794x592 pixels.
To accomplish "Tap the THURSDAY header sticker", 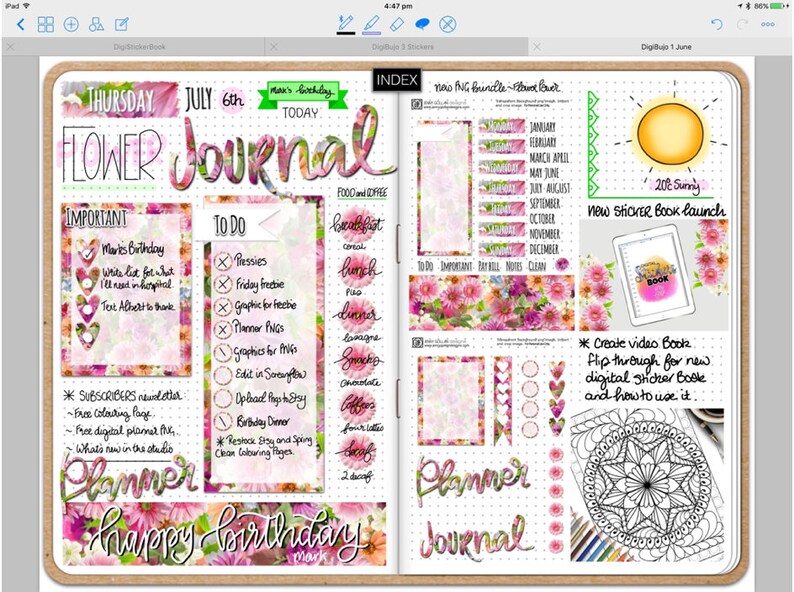I will [120, 99].
